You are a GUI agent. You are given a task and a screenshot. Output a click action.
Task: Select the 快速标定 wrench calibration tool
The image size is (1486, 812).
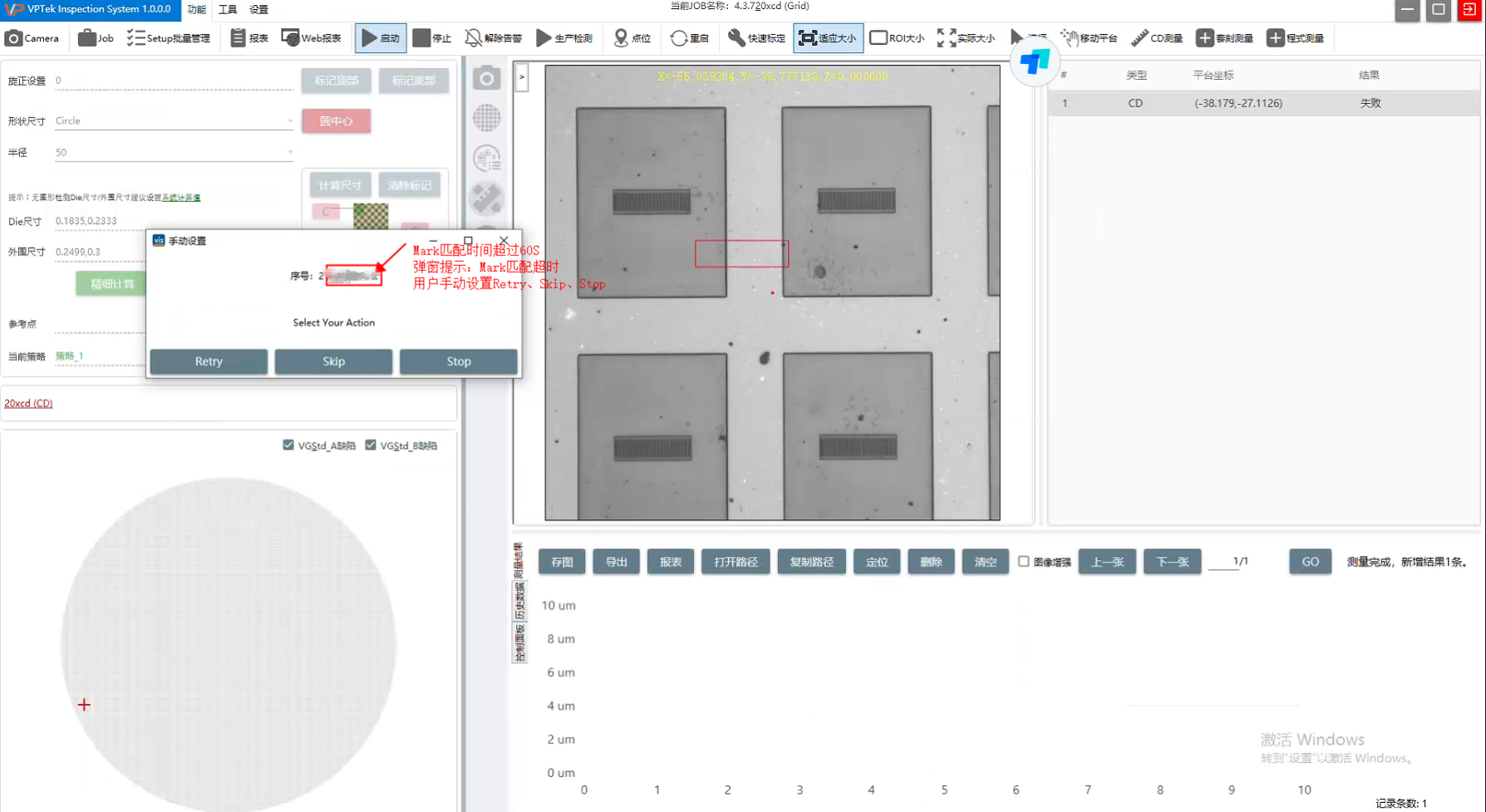pos(736,38)
